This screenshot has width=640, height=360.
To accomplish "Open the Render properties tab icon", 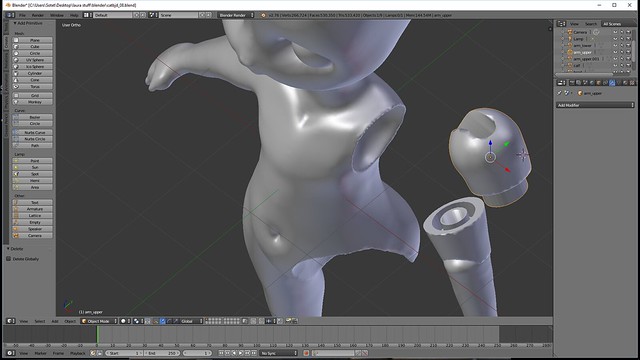I will [572, 83].
